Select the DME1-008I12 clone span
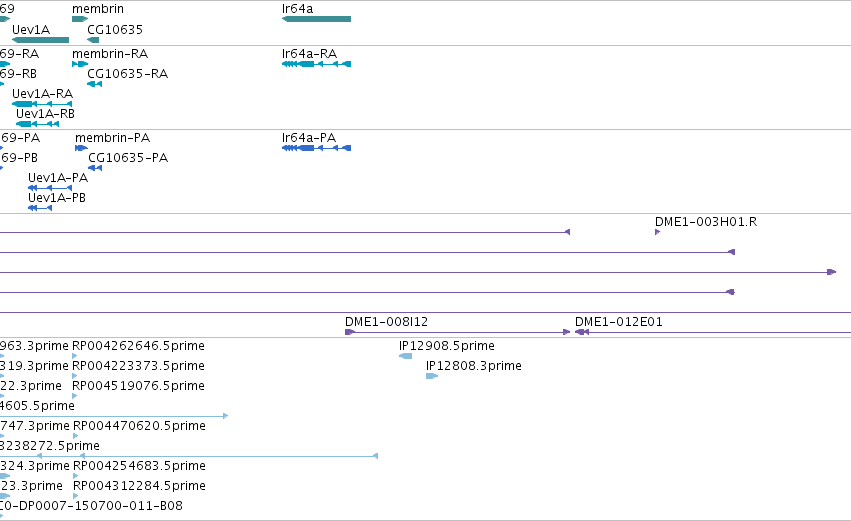851x521 pixels. coord(458,332)
